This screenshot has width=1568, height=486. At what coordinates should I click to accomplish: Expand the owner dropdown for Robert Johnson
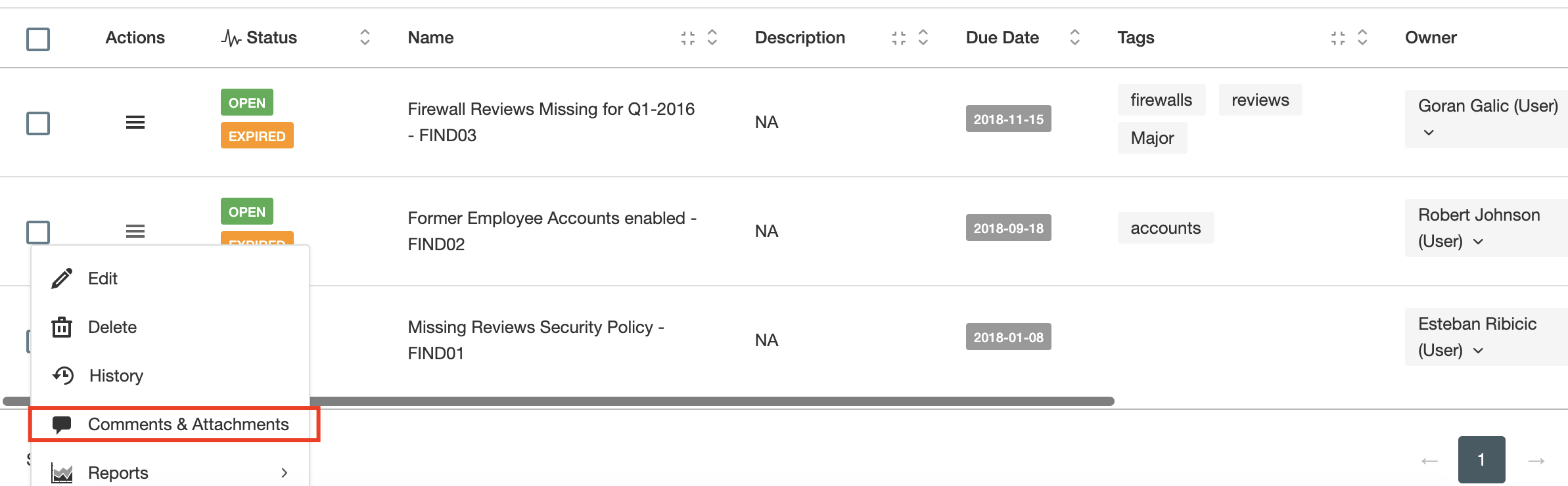point(1477,242)
